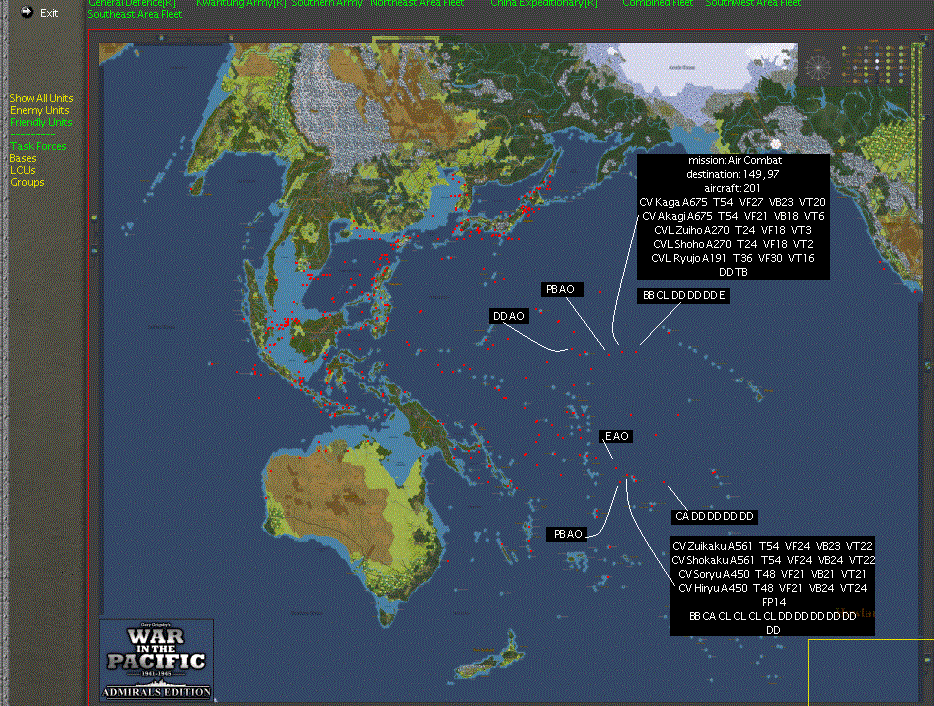Image resolution: width=934 pixels, height=706 pixels.
Task: Click the CVL Shoho A270 row
Action: 733,244
